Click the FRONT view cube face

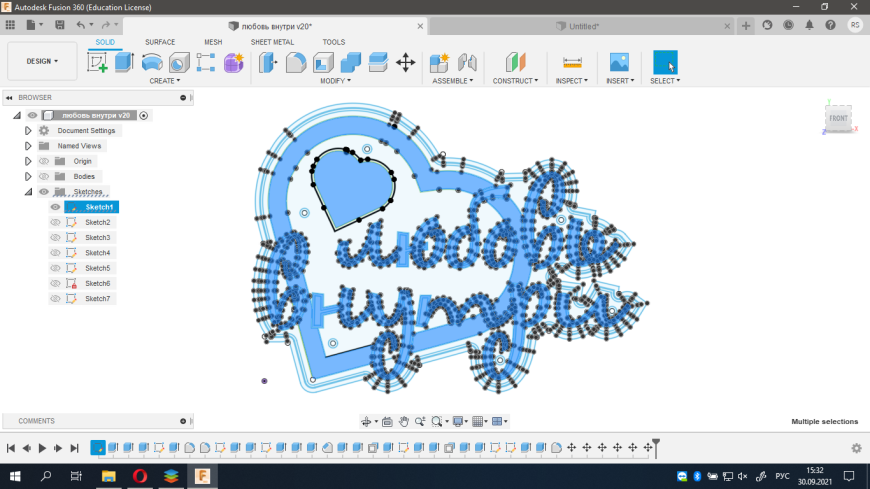[838, 118]
